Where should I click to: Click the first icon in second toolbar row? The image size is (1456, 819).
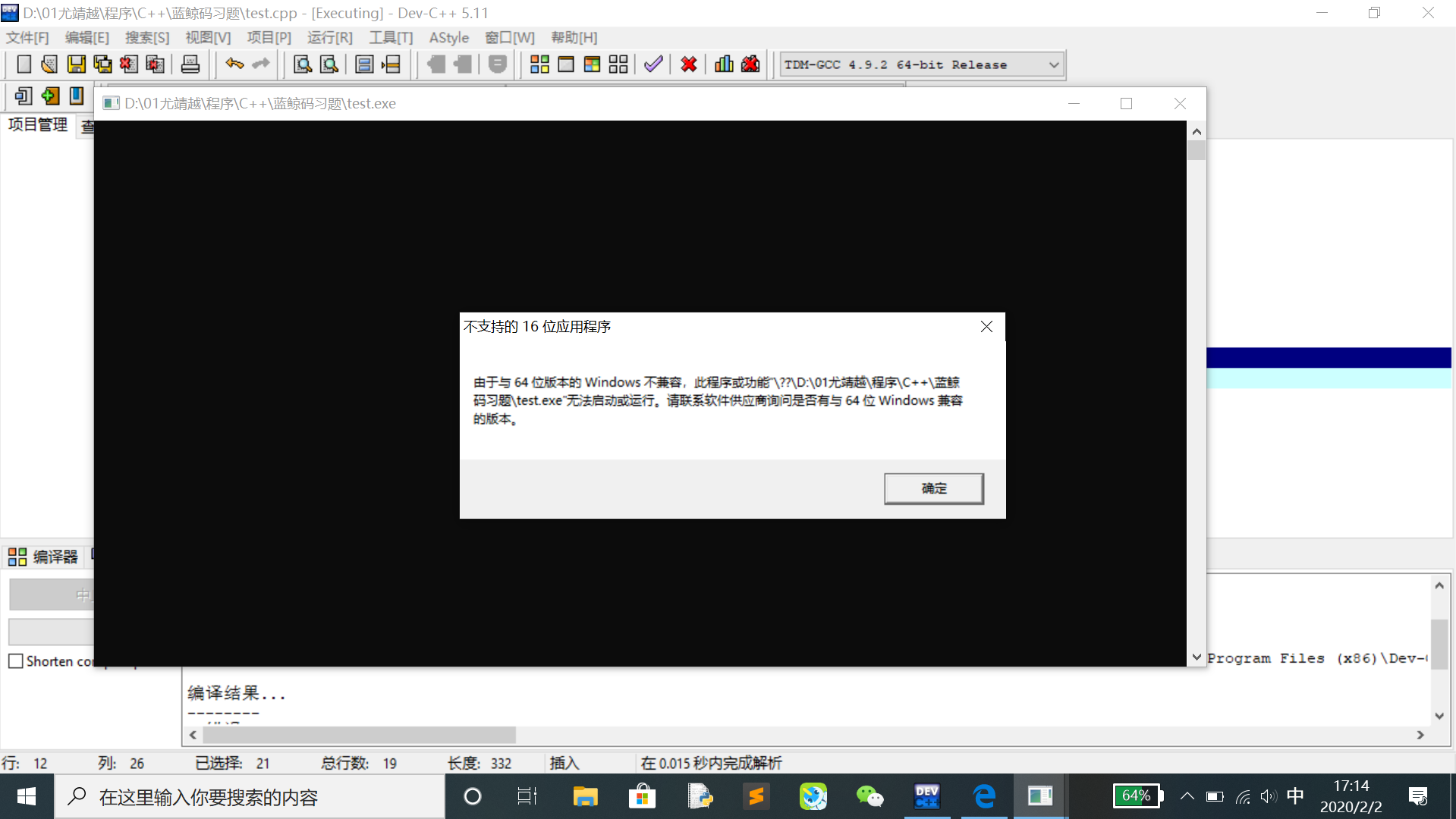(24, 96)
